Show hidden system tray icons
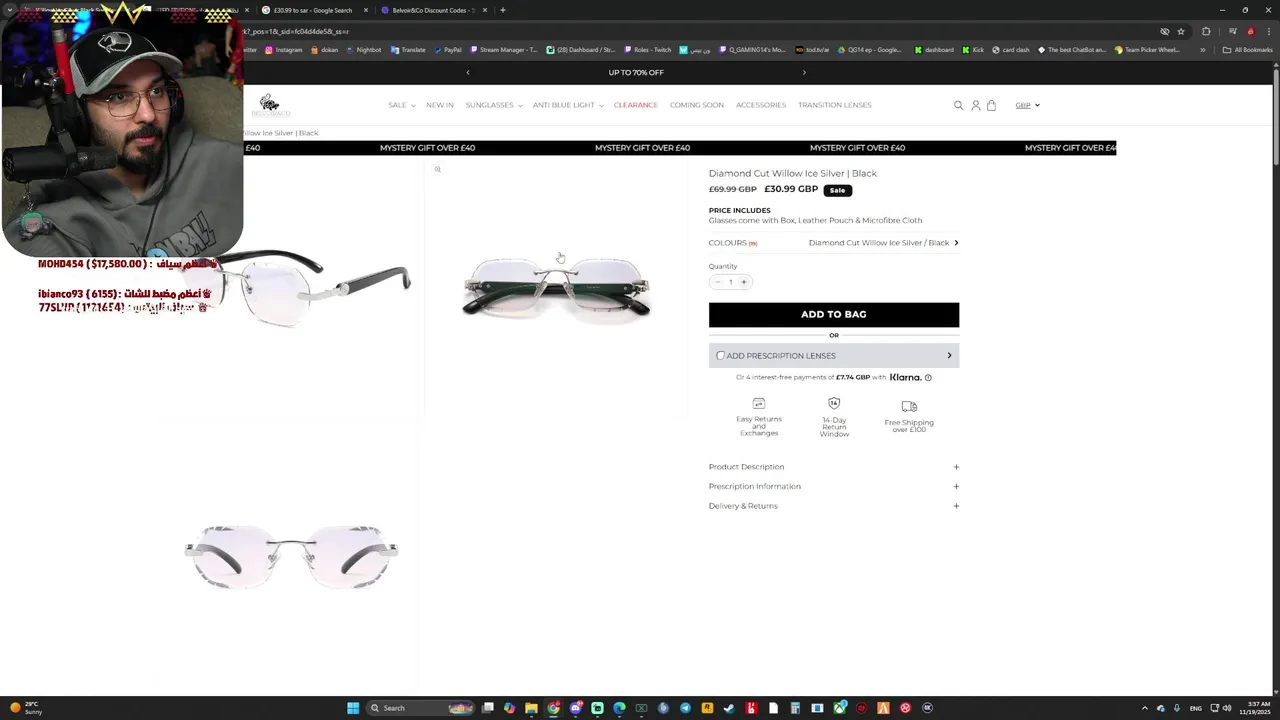1280x720 pixels. (1145, 708)
